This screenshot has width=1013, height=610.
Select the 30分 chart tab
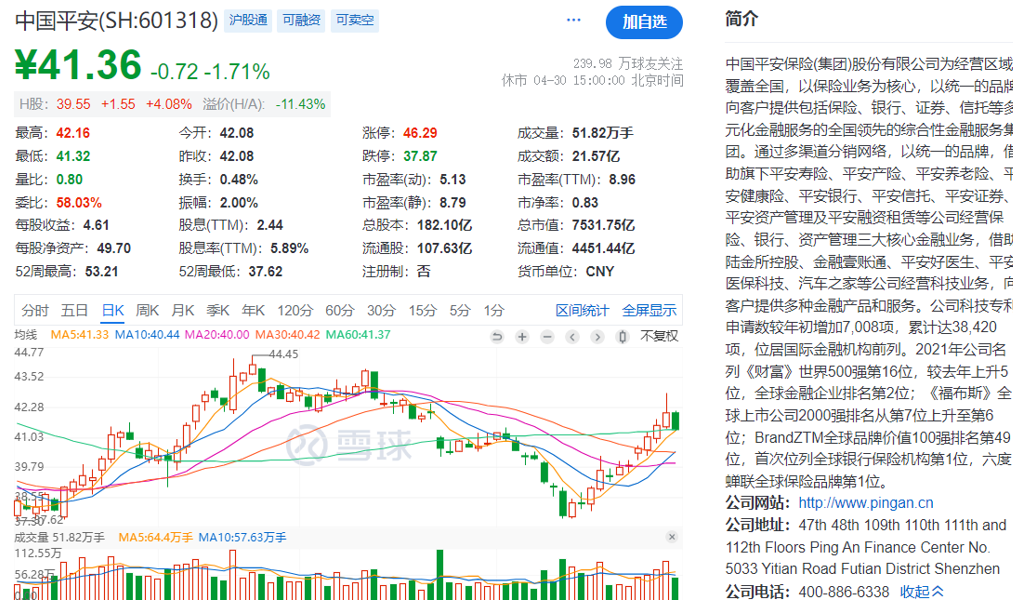point(382,311)
